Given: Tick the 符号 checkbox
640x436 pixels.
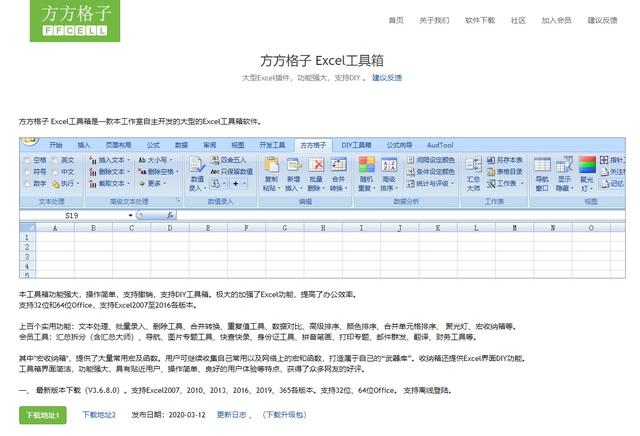Looking at the screenshot, I should point(27,172).
